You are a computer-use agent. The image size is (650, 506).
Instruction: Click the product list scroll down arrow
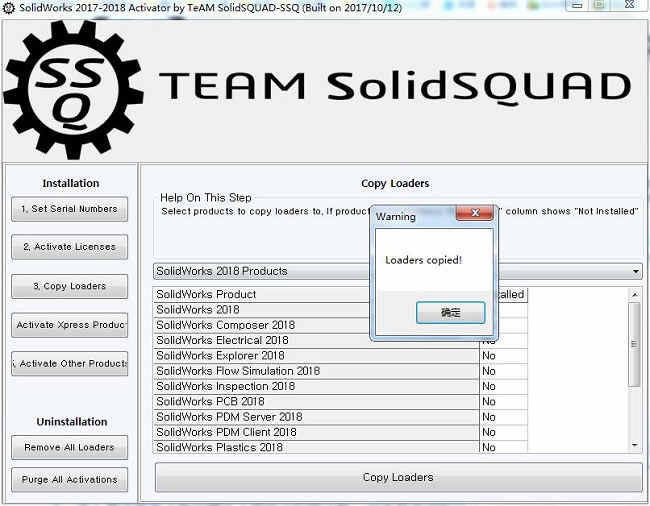click(x=635, y=445)
